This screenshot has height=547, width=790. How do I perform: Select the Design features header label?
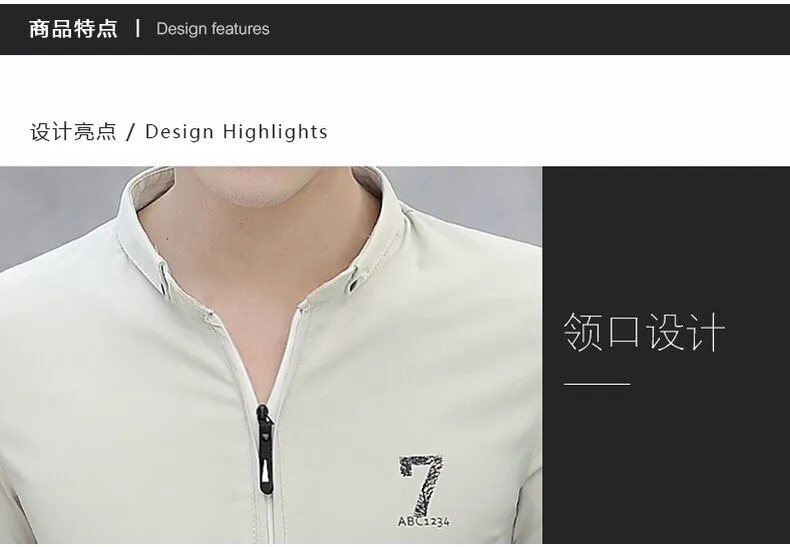point(213,29)
